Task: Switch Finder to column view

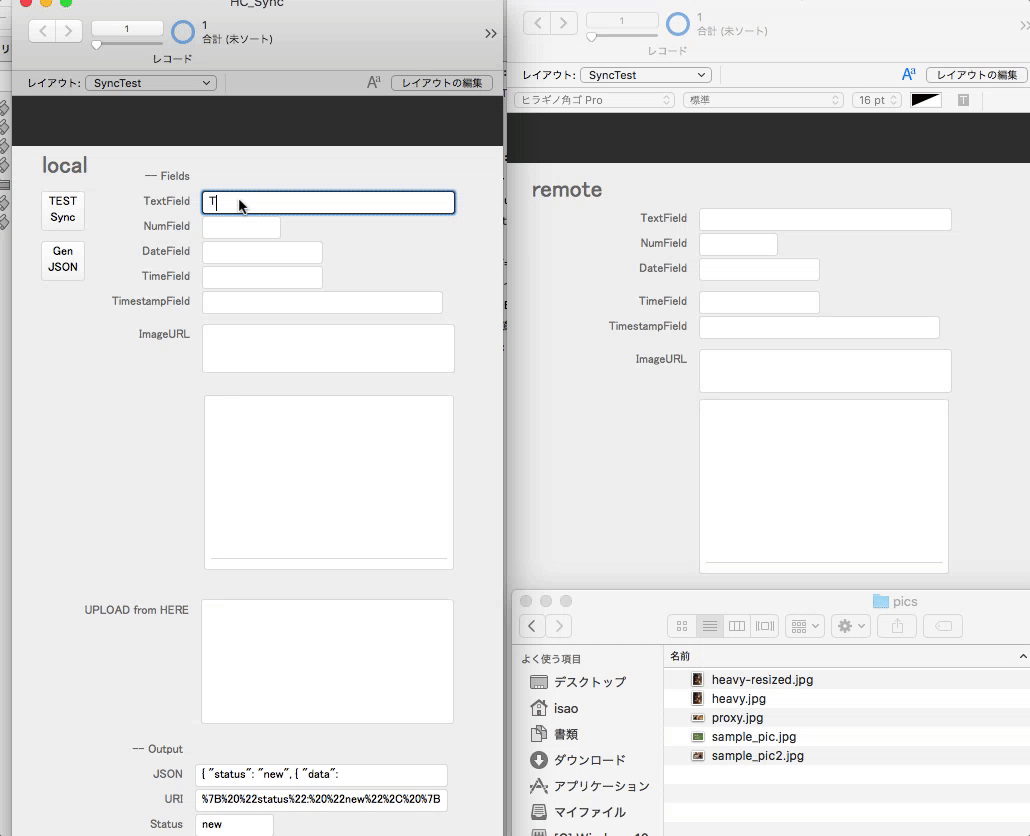Action: tap(737, 626)
